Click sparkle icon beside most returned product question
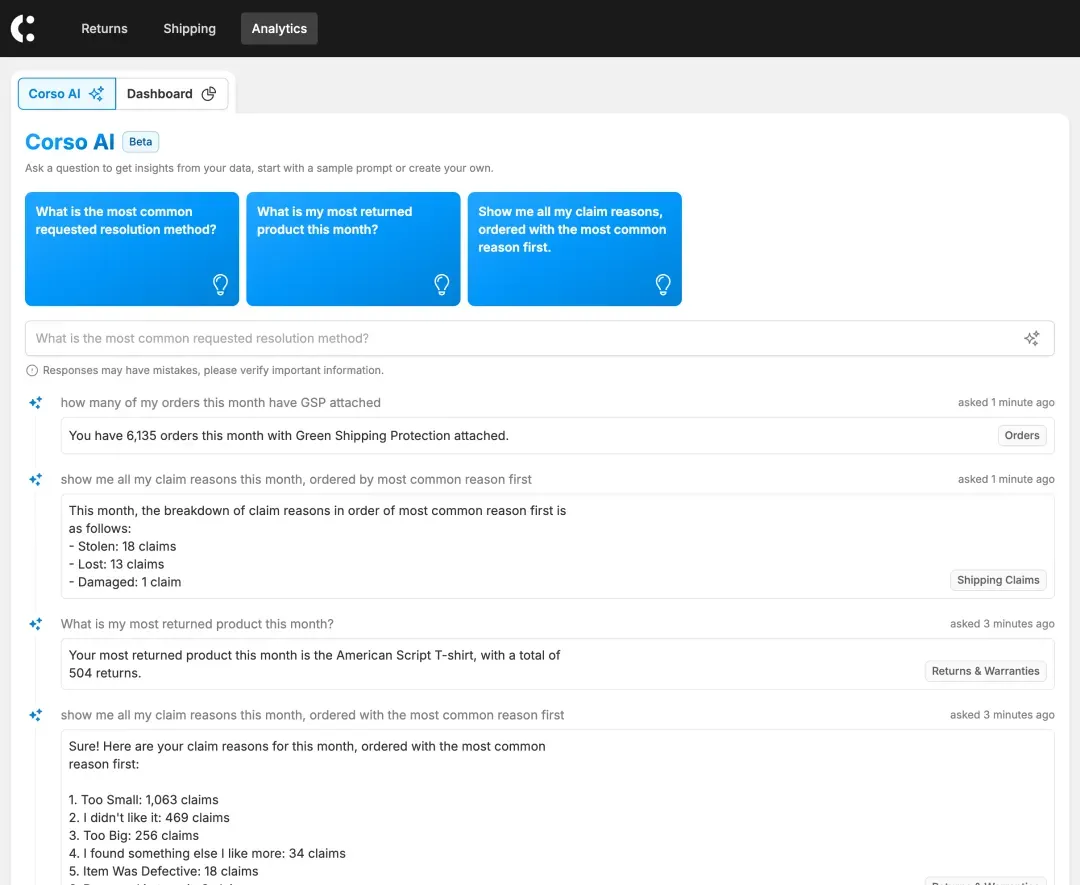The image size is (1080, 885). (x=36, y=624)
